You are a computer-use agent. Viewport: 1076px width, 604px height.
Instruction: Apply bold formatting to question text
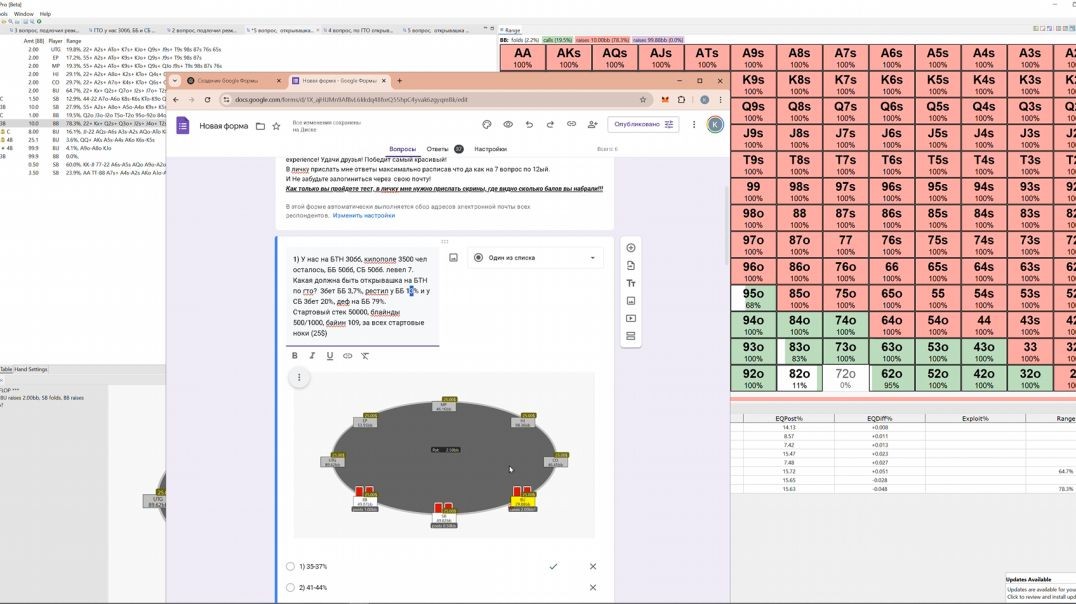pyautogui.click(x=294, y=356)
